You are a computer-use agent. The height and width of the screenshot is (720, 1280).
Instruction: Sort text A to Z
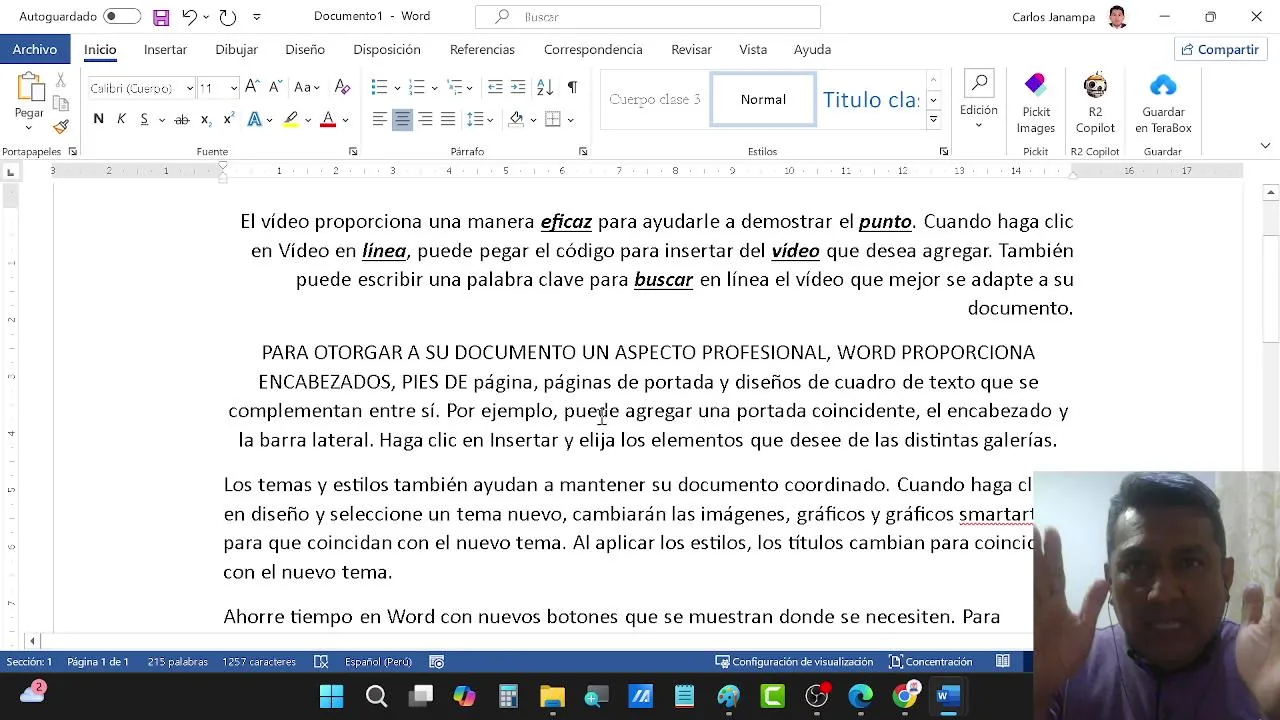coord(545,88)
